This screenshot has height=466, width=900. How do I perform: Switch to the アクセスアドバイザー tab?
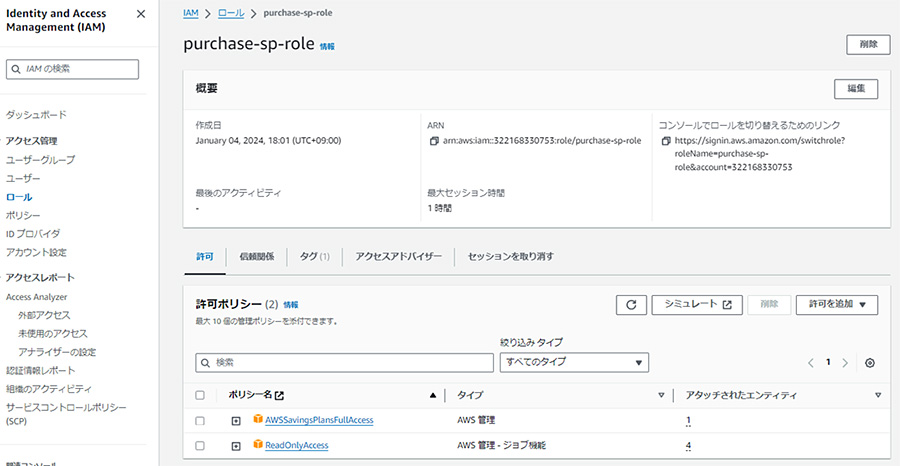click(x=398, y=257)
